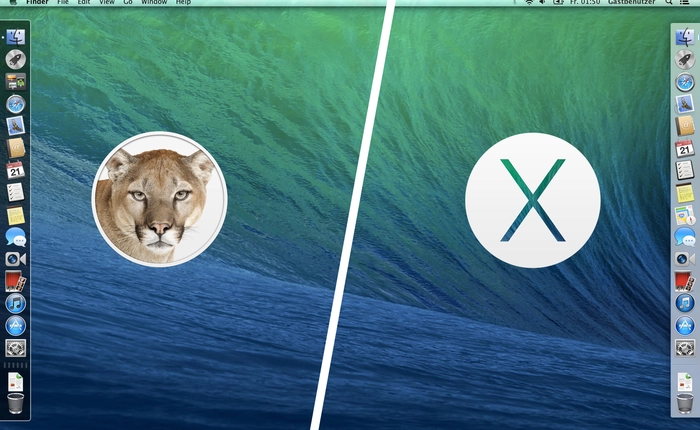
Task: Open the Window menu
Action: pyautogui.click(x=154, y=2)
